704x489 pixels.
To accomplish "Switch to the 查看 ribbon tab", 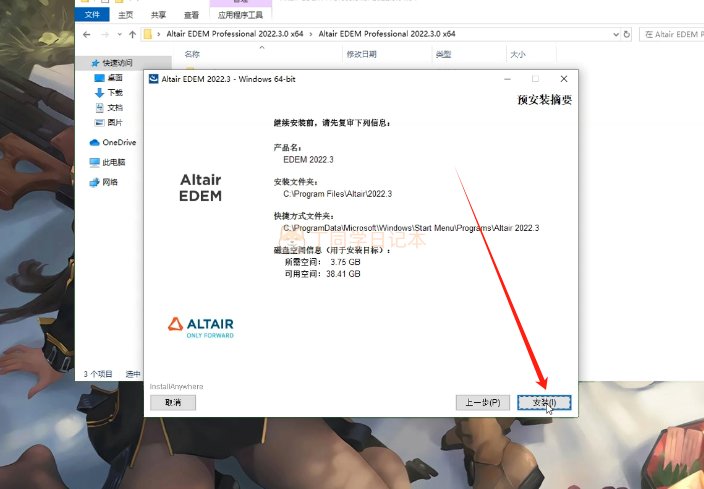I will click(x=191, y=15).
